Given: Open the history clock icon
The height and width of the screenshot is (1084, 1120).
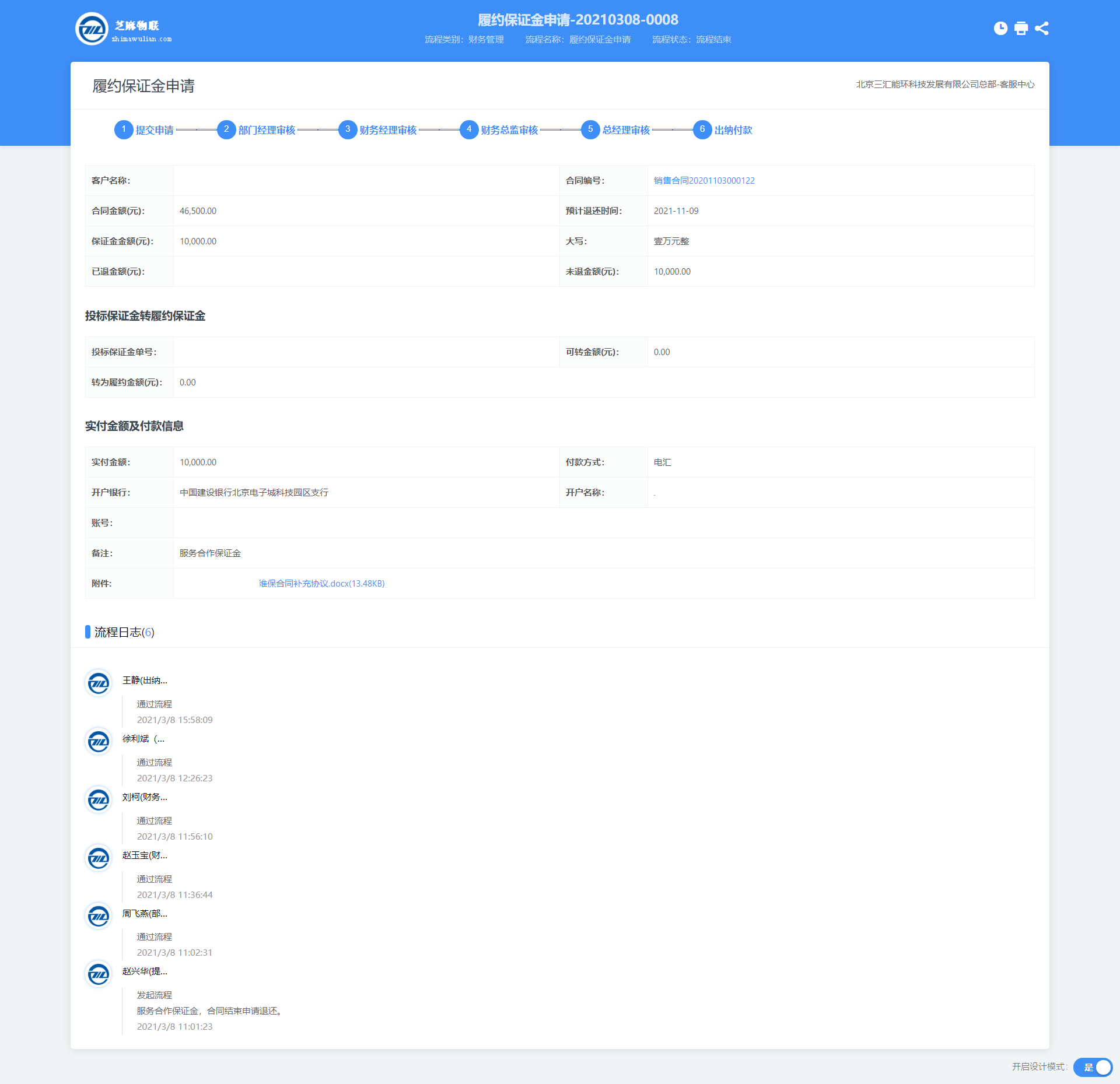Looking at the screenshot, I should click(1000, 29).
